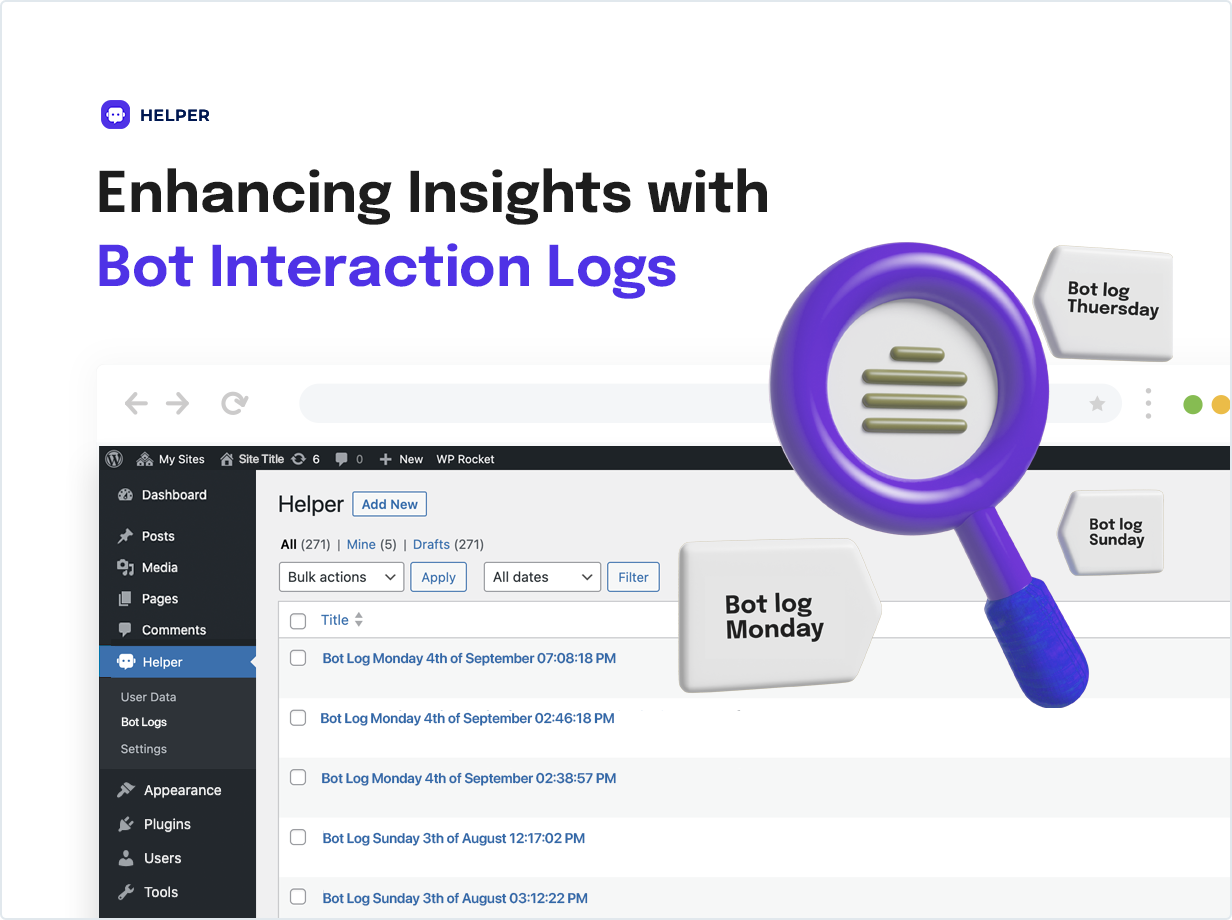Open Bot Log Monday 4th of September 02:46:18 PM
This screenshot has width=1232, height=920.
(467, 718)
